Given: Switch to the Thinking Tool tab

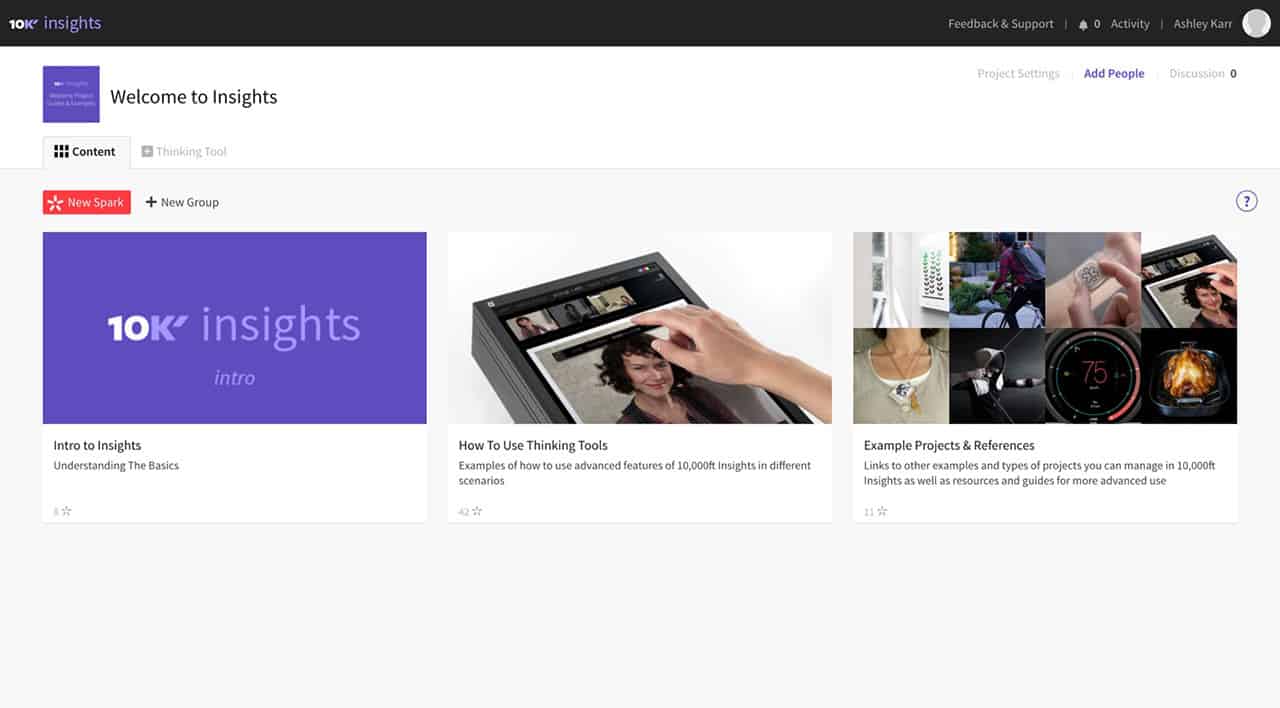Looking at the screenshot, I should [x=184, y=152].
